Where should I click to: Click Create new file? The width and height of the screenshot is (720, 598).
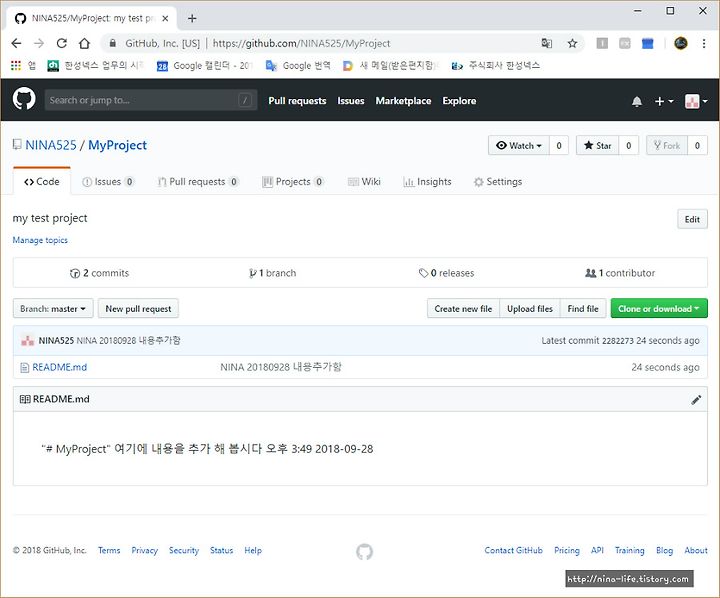tap(463, 308)
